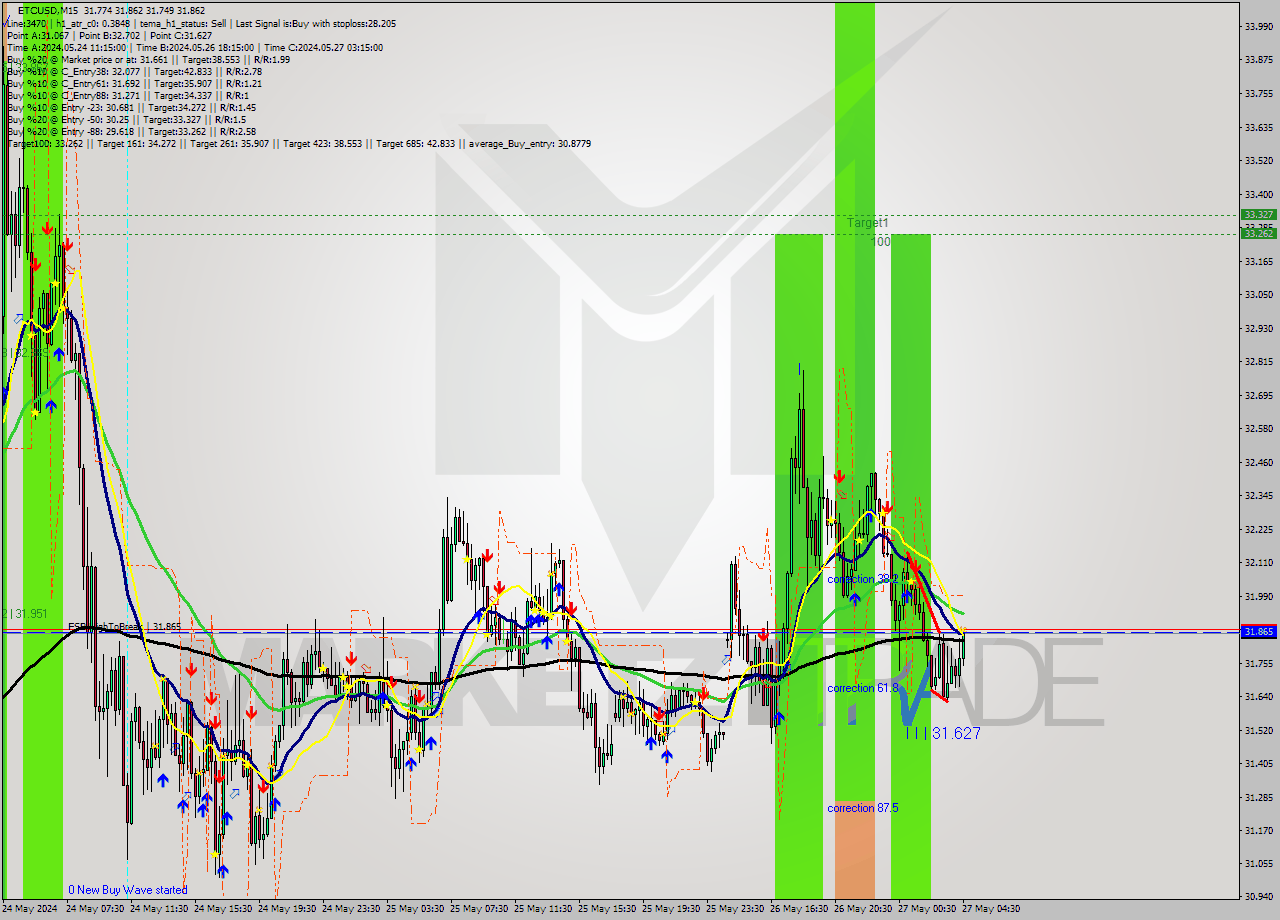Click the '25 May 03:30' time axis label
Image resolution: width=1280 pixels, height=920 pixels.
pyautogui.click(x=414, y=909)
